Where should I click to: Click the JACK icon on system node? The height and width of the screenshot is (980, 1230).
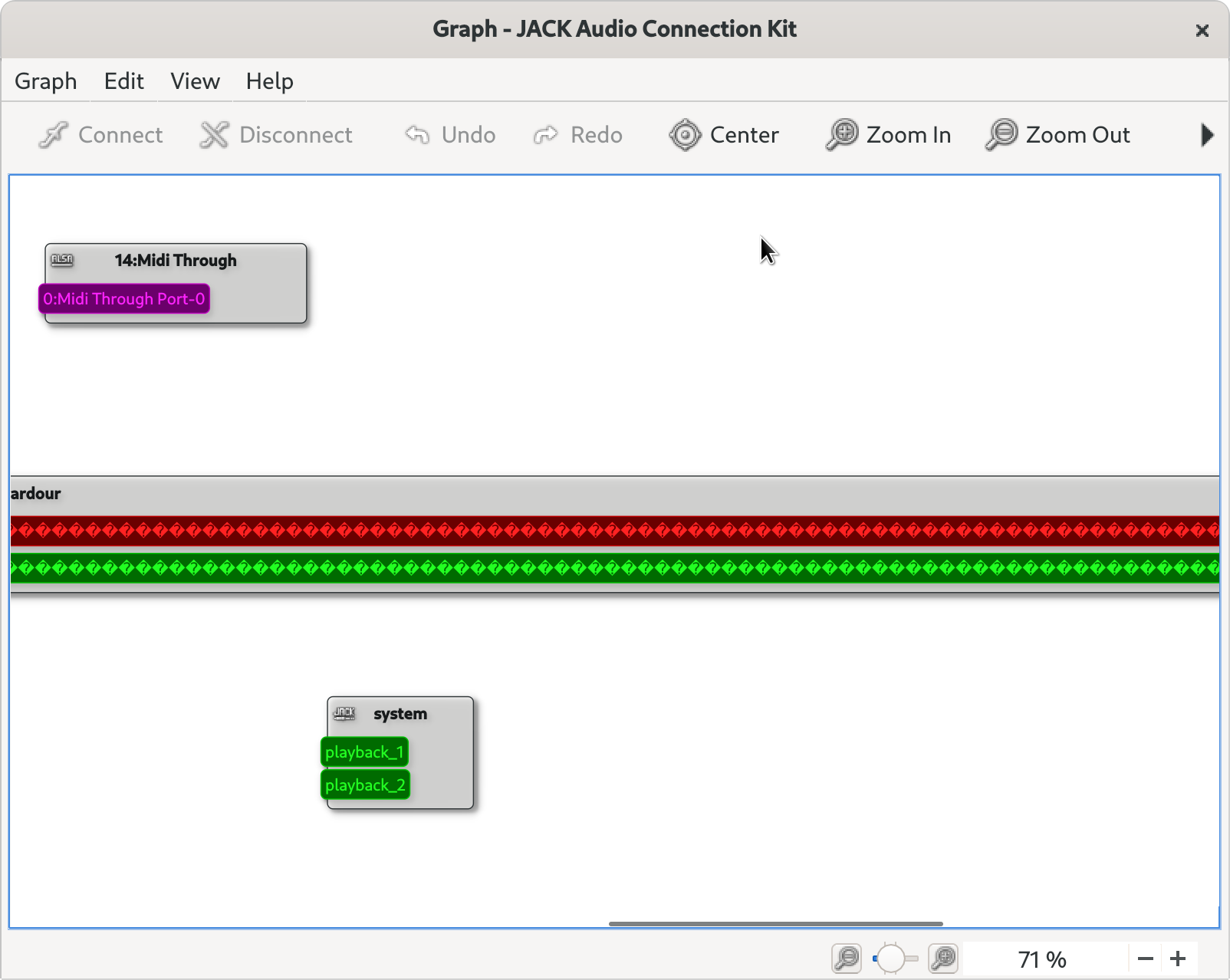click(x=344, y=713)
